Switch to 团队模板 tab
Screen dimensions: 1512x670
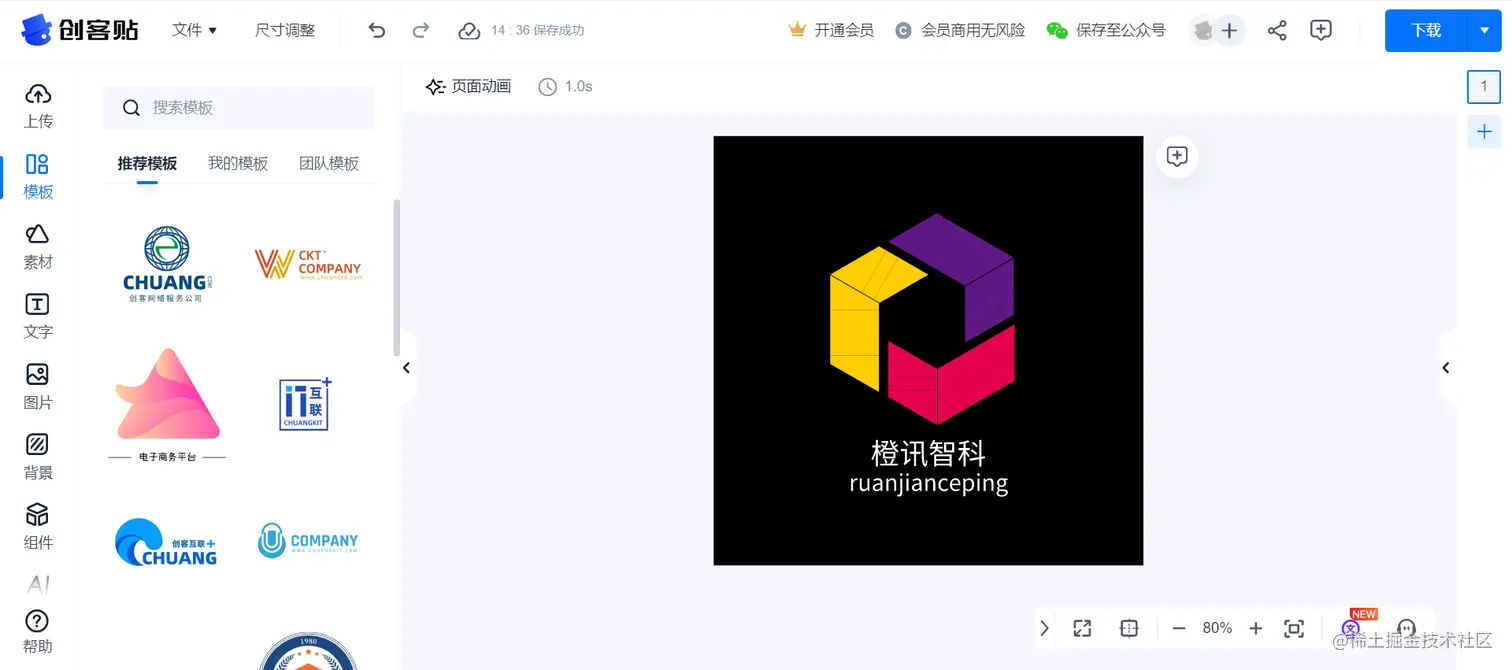(329, 163)
